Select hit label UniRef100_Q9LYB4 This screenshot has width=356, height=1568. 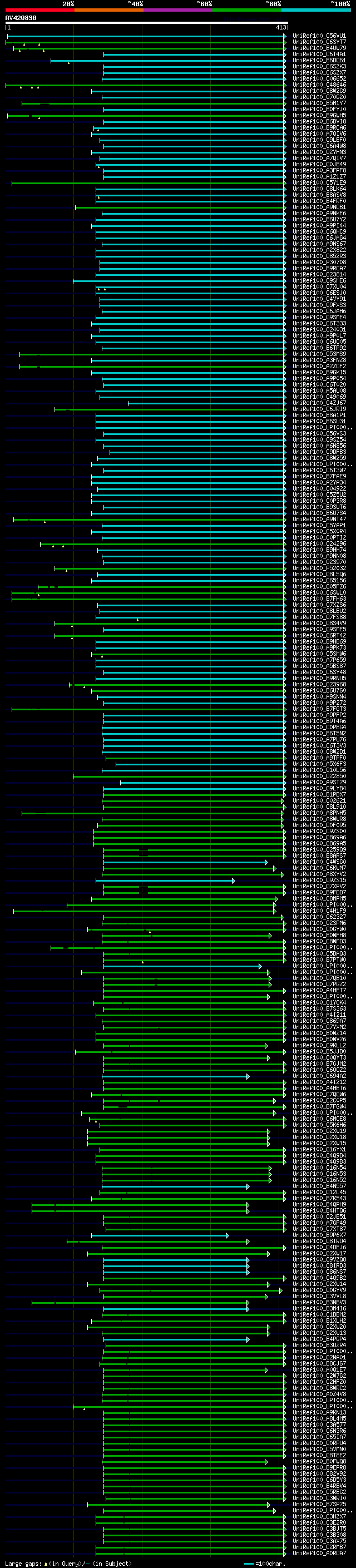click(x=319, y=788)
